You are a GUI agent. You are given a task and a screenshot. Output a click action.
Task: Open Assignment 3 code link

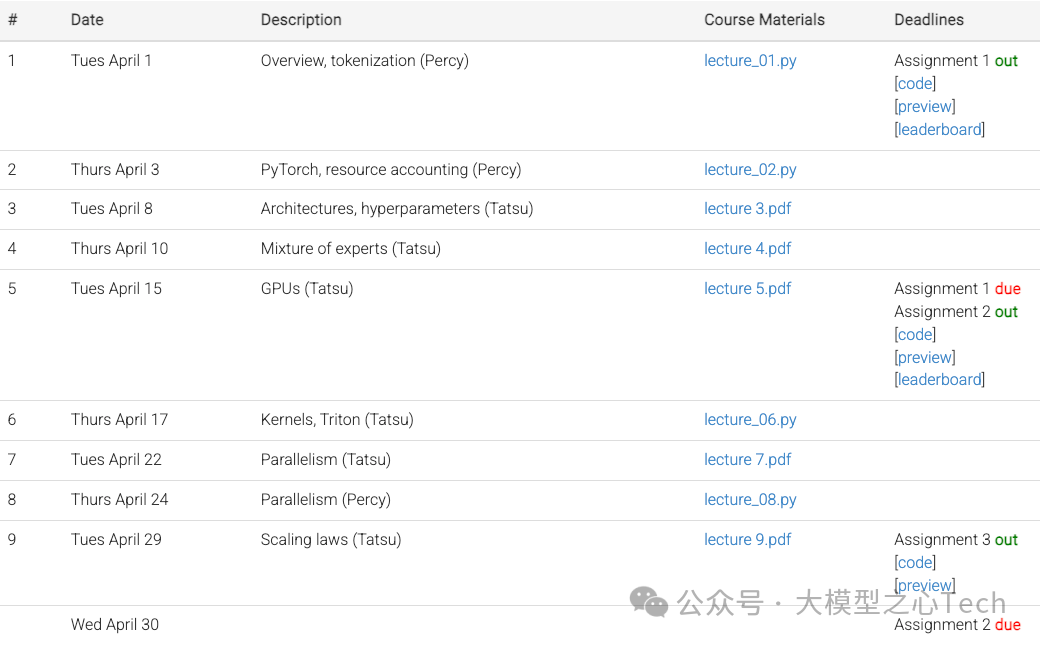pos(915,563)
